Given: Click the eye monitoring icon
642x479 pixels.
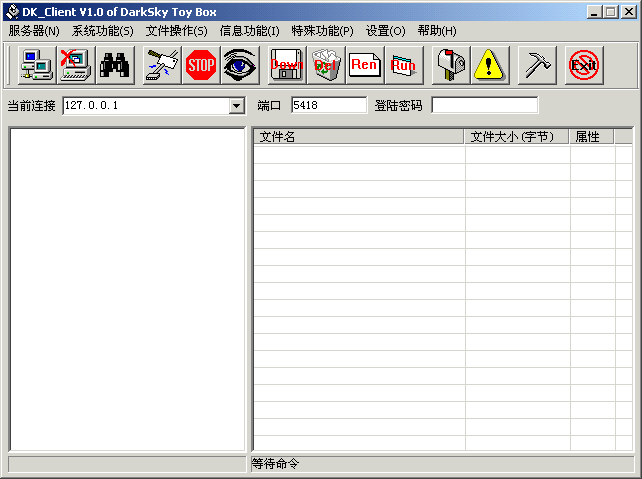Looking at the screenshot, I should point(239,66).
